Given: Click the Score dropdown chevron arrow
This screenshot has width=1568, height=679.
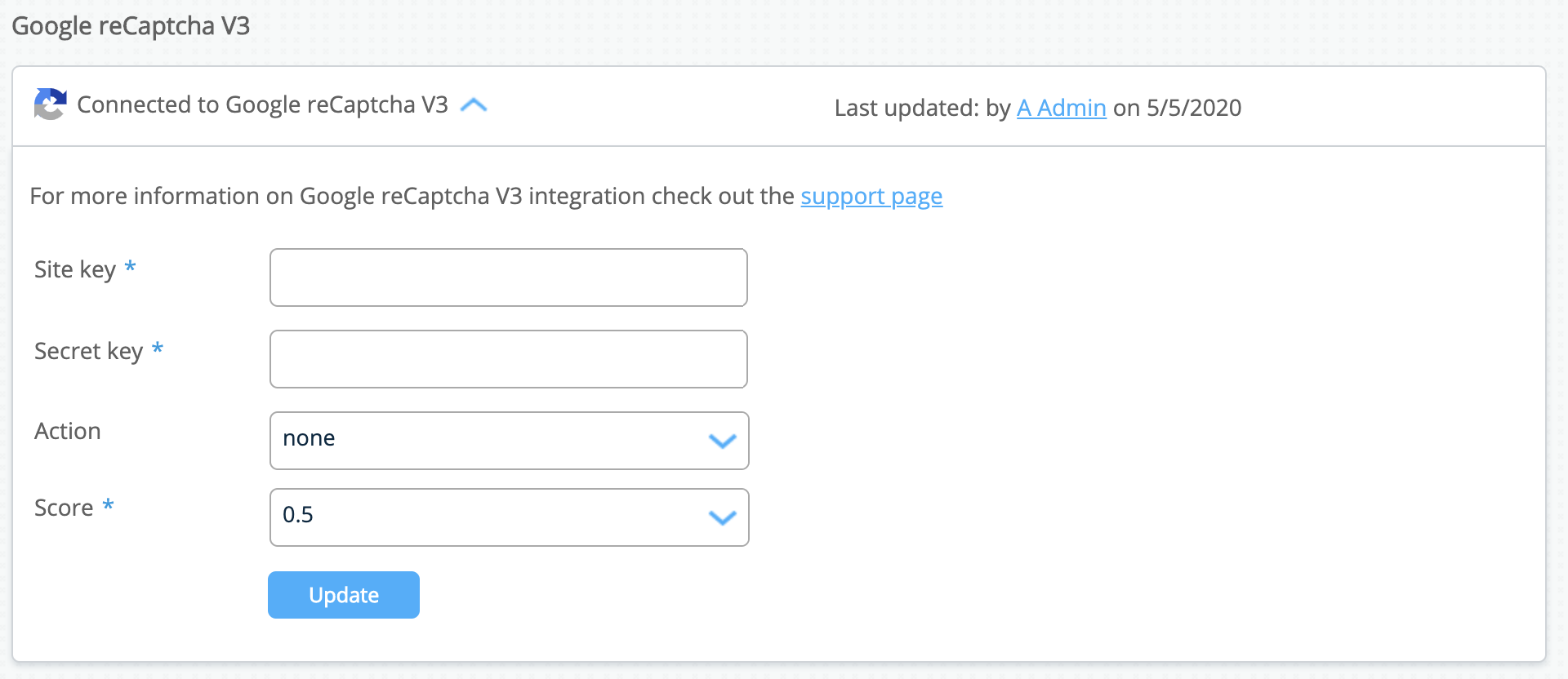Looking at the screenshot, I should pos(722,518).
